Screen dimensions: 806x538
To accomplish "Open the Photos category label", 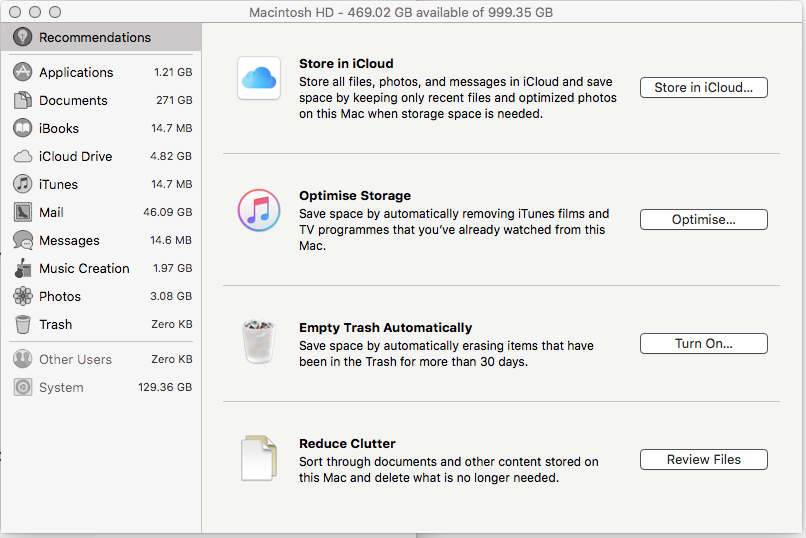I will click(x=60, y=296).
